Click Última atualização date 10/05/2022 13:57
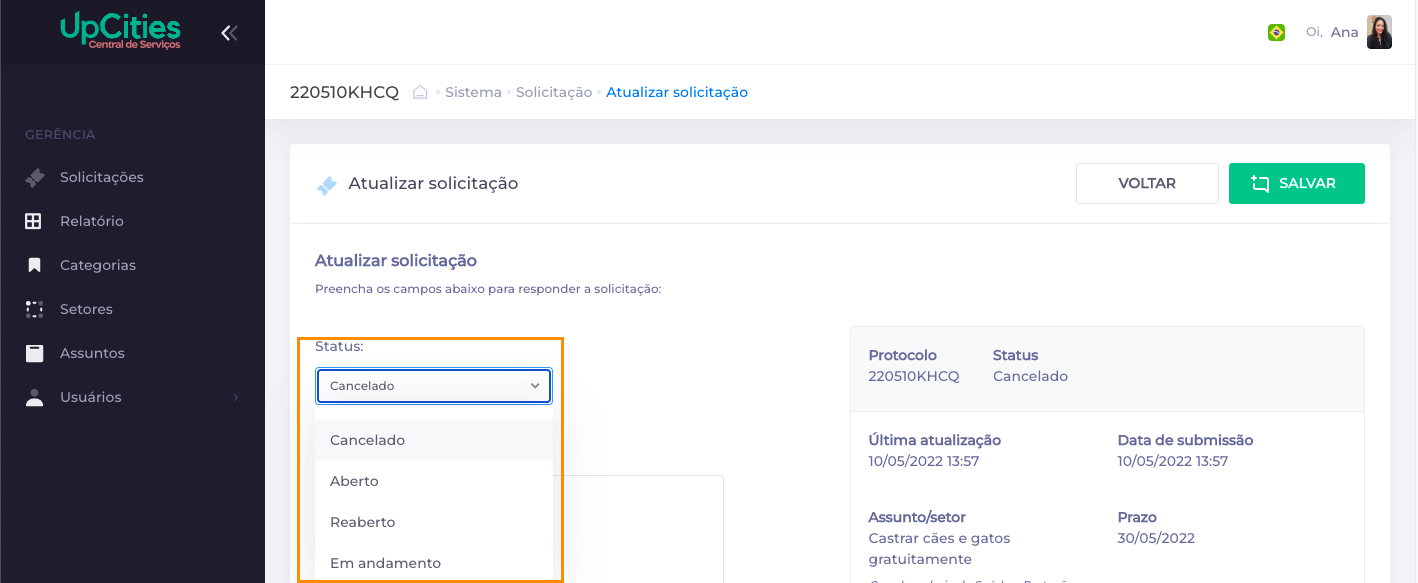 pyautogui.click(x=924, y=461)
